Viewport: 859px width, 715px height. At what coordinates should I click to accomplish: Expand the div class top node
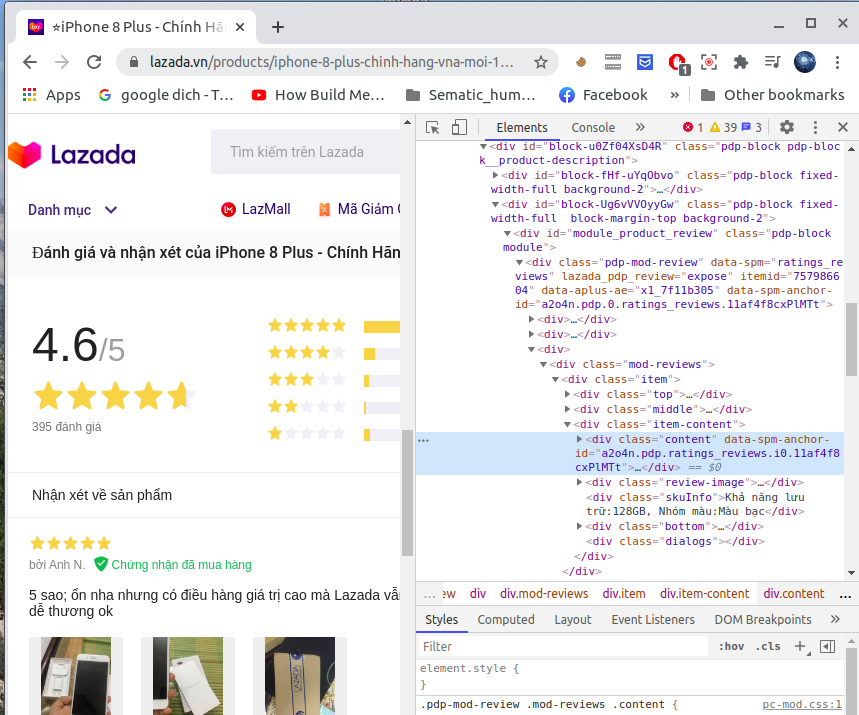pos(568,394)
